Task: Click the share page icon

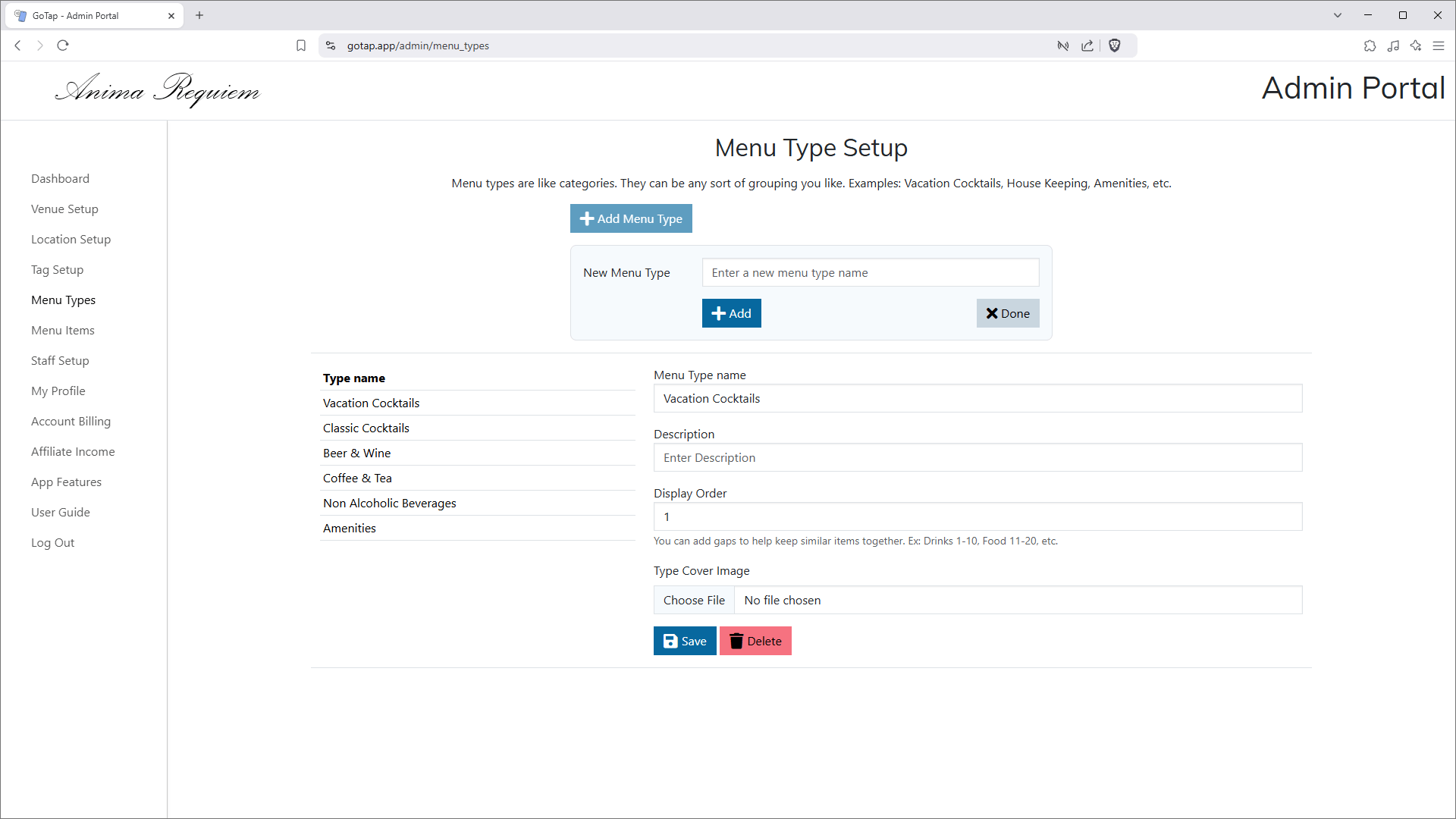Action: pos(1087,45)
